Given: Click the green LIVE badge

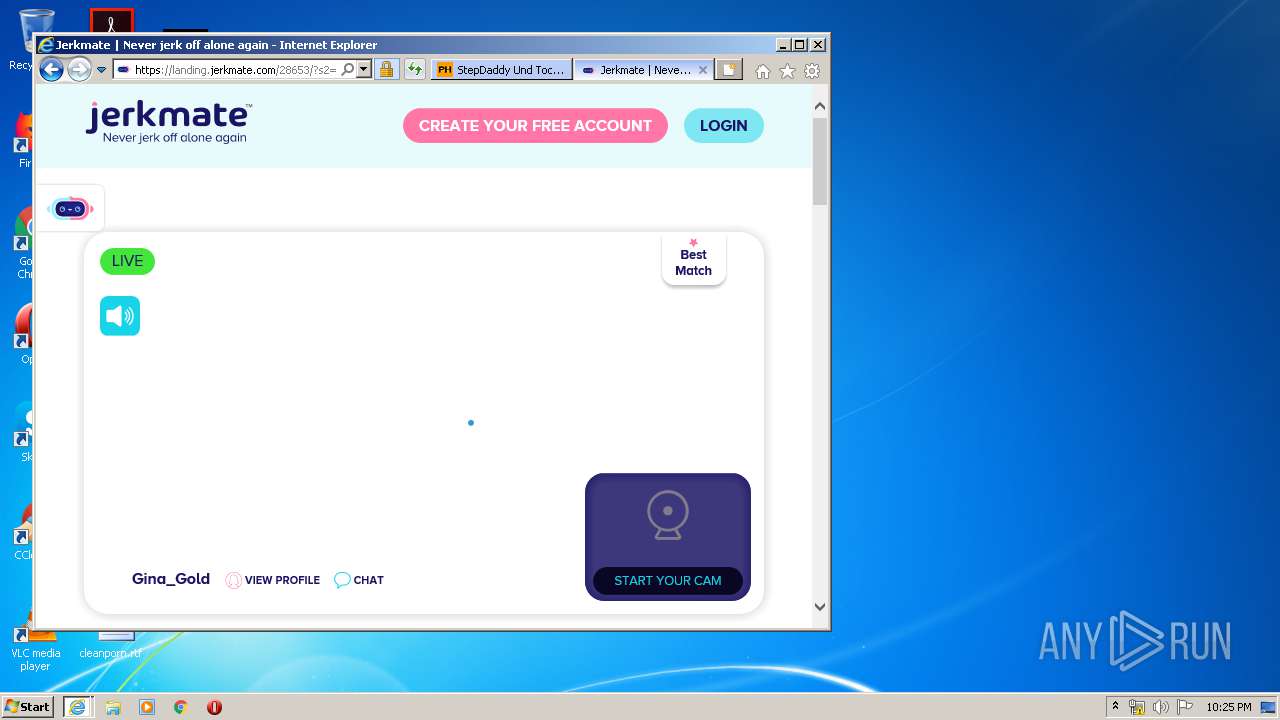Looking at the screenshot, I should (x=127, y=261).
